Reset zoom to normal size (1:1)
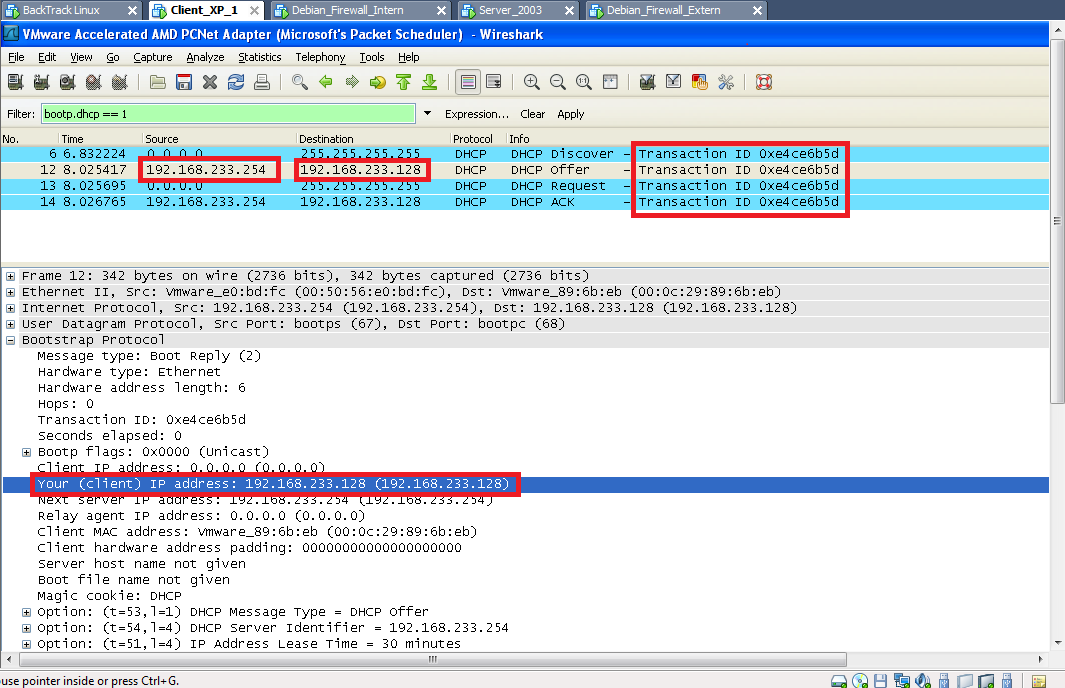 click(x=583, y=82)
